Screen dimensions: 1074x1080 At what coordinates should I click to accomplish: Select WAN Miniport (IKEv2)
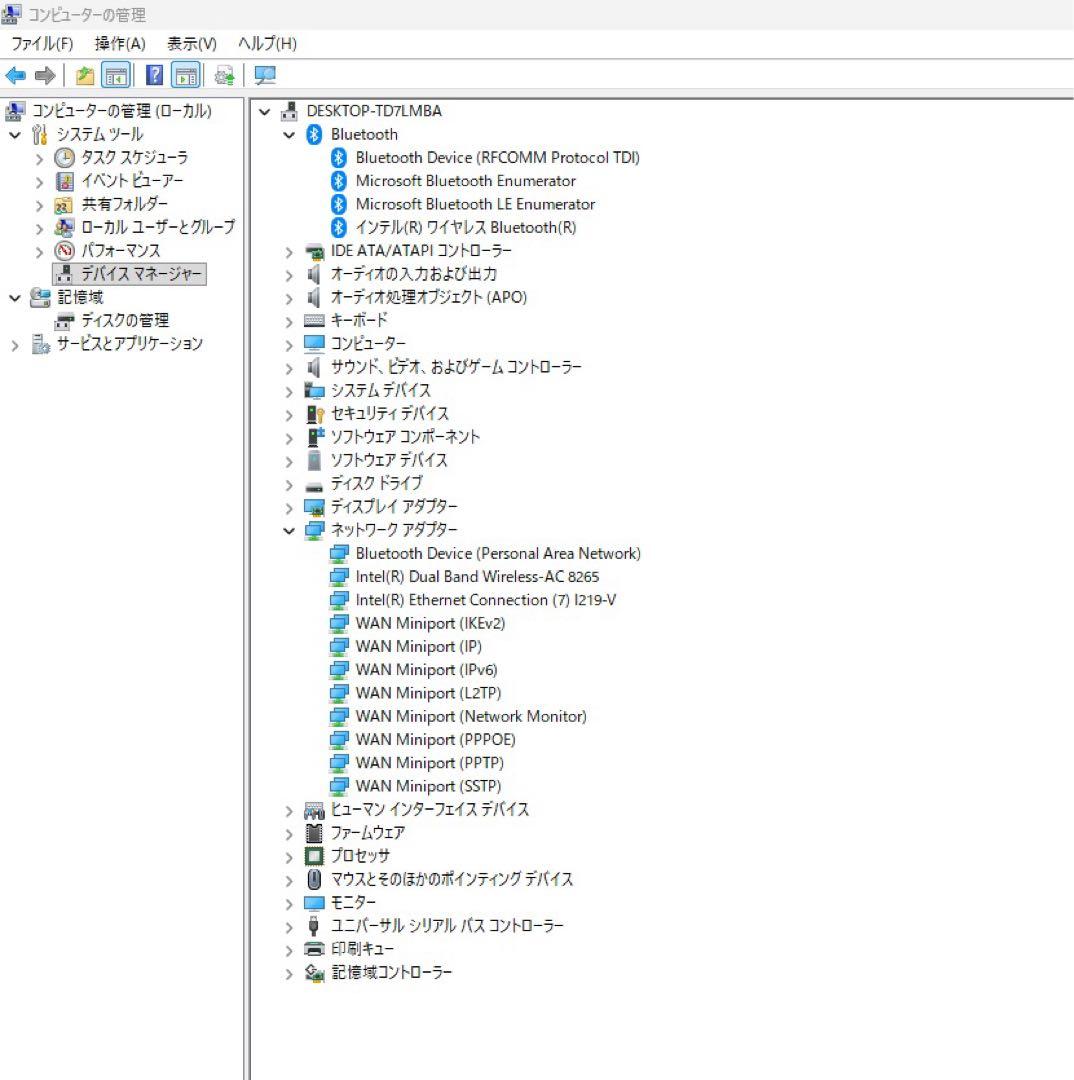tap(430, 623)
